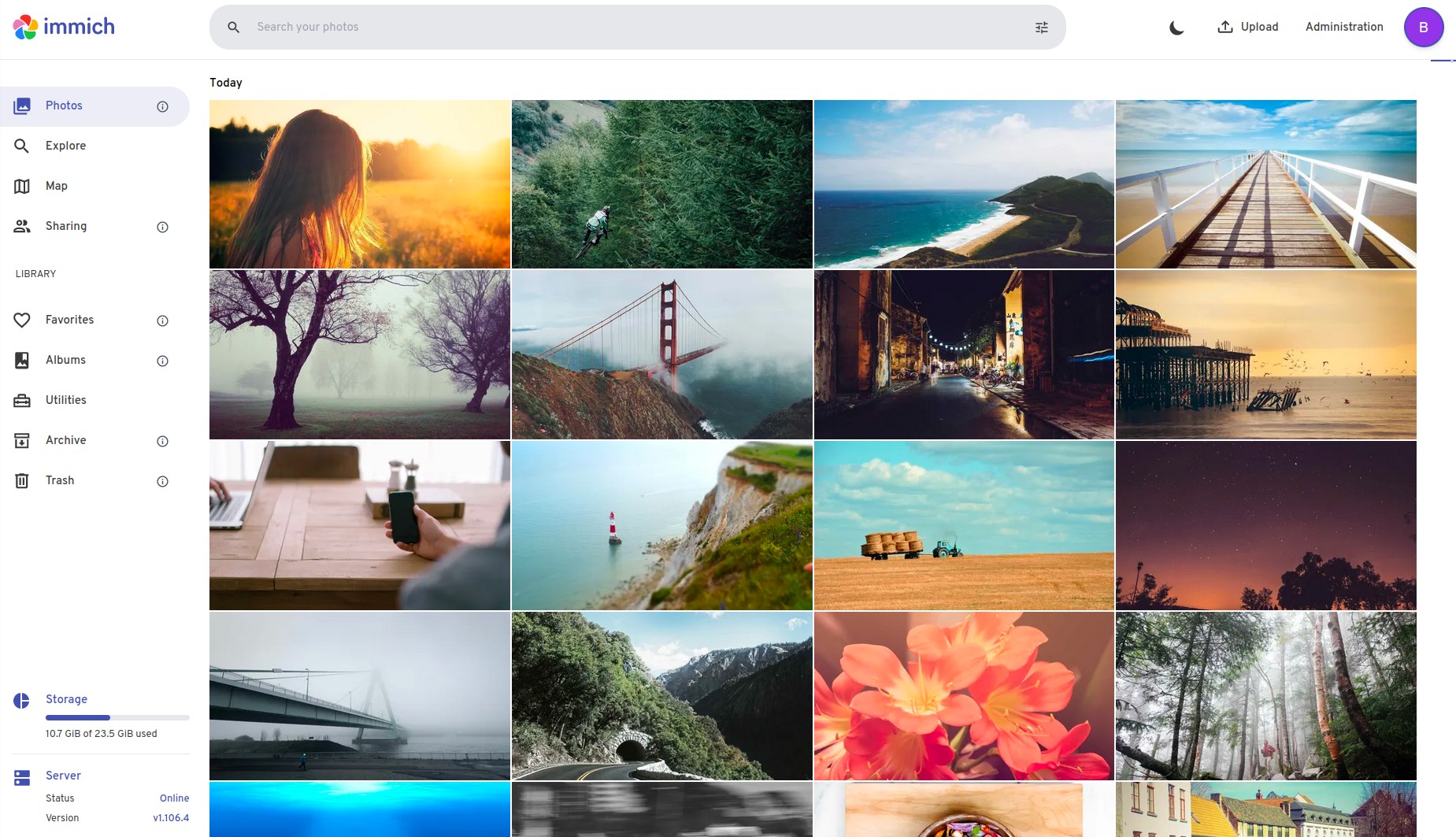
Task: Open search filter options icon
Action: [1041, 28]
